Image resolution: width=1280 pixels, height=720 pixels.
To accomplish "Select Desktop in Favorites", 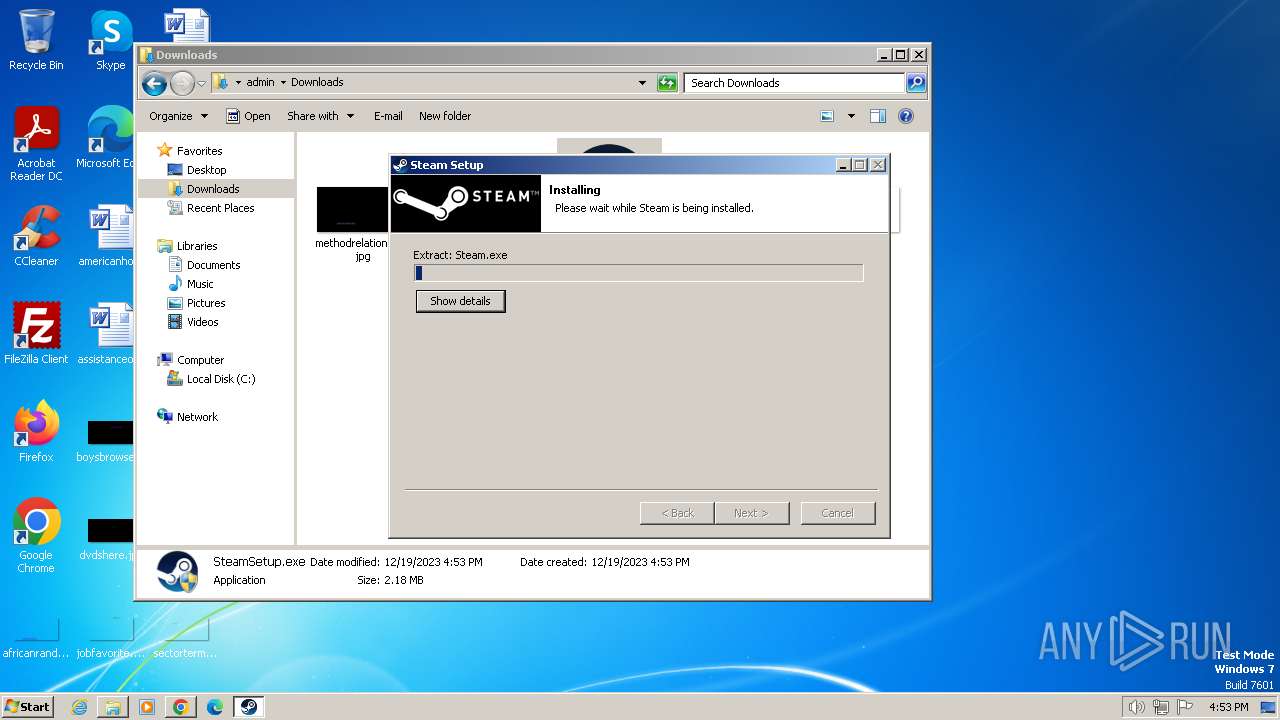I will (x=206, y=170).
